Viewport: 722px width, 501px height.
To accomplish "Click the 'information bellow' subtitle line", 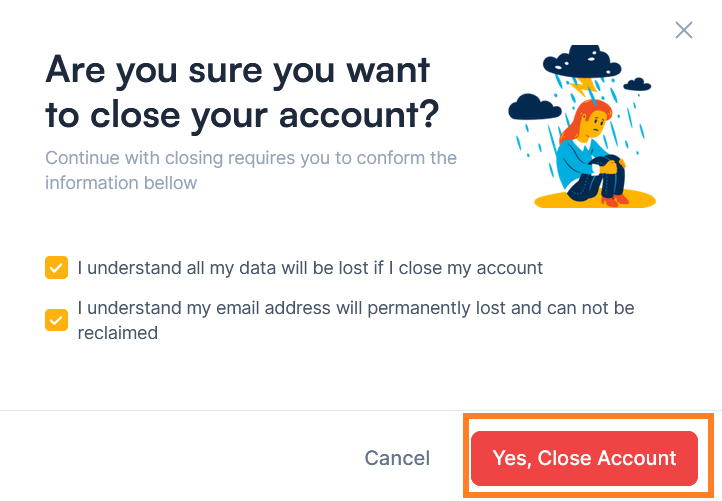I will (121, 183).
